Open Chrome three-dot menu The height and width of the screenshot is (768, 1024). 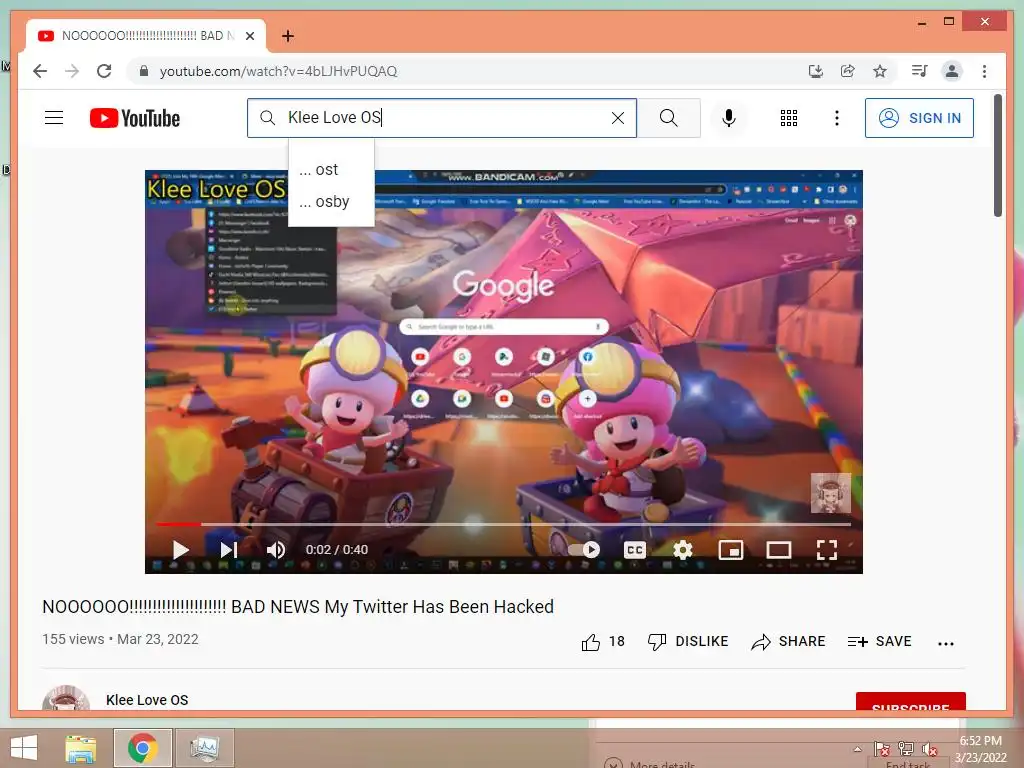click(984, 71)
